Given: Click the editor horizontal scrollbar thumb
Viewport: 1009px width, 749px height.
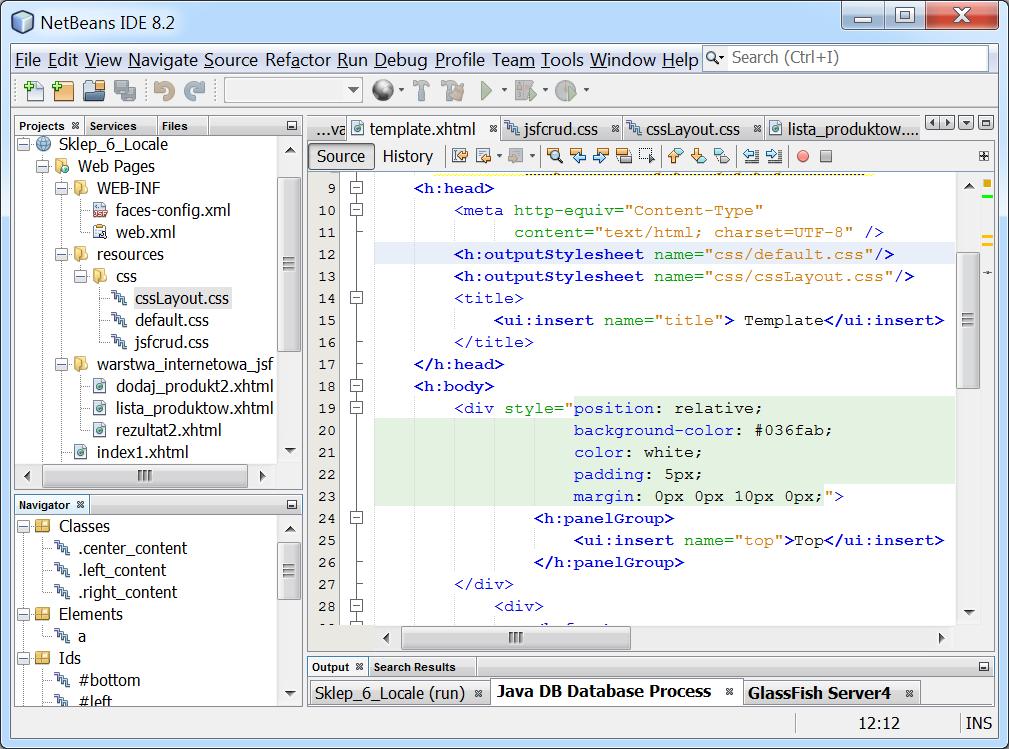Looking at the screenshot, I should point(515,638).
